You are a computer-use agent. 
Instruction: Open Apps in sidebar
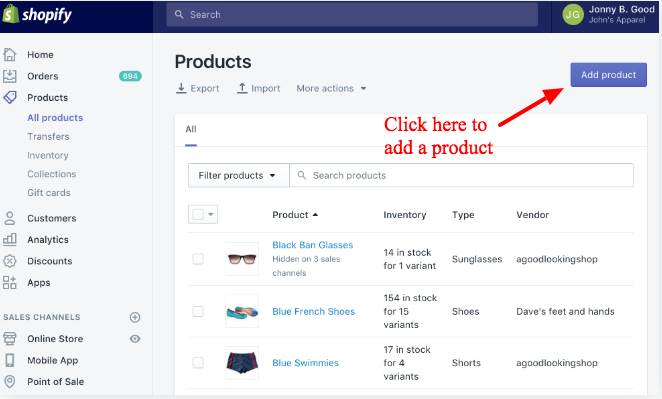pos(38,282)
